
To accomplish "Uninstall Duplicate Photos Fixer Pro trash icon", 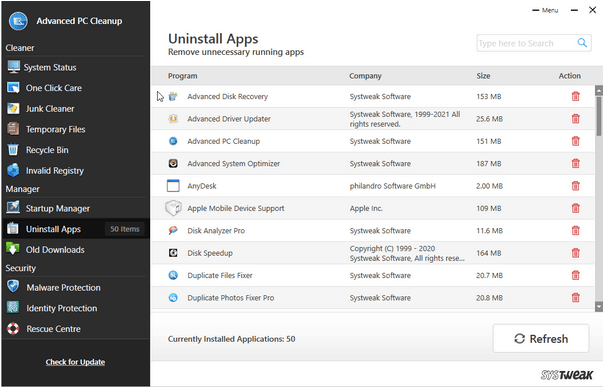I will [x=576, y=298].
